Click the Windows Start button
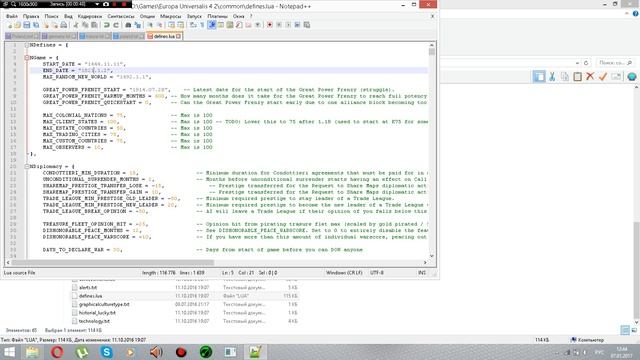Screen dimensions: 640x360 [x=9, y=352]
